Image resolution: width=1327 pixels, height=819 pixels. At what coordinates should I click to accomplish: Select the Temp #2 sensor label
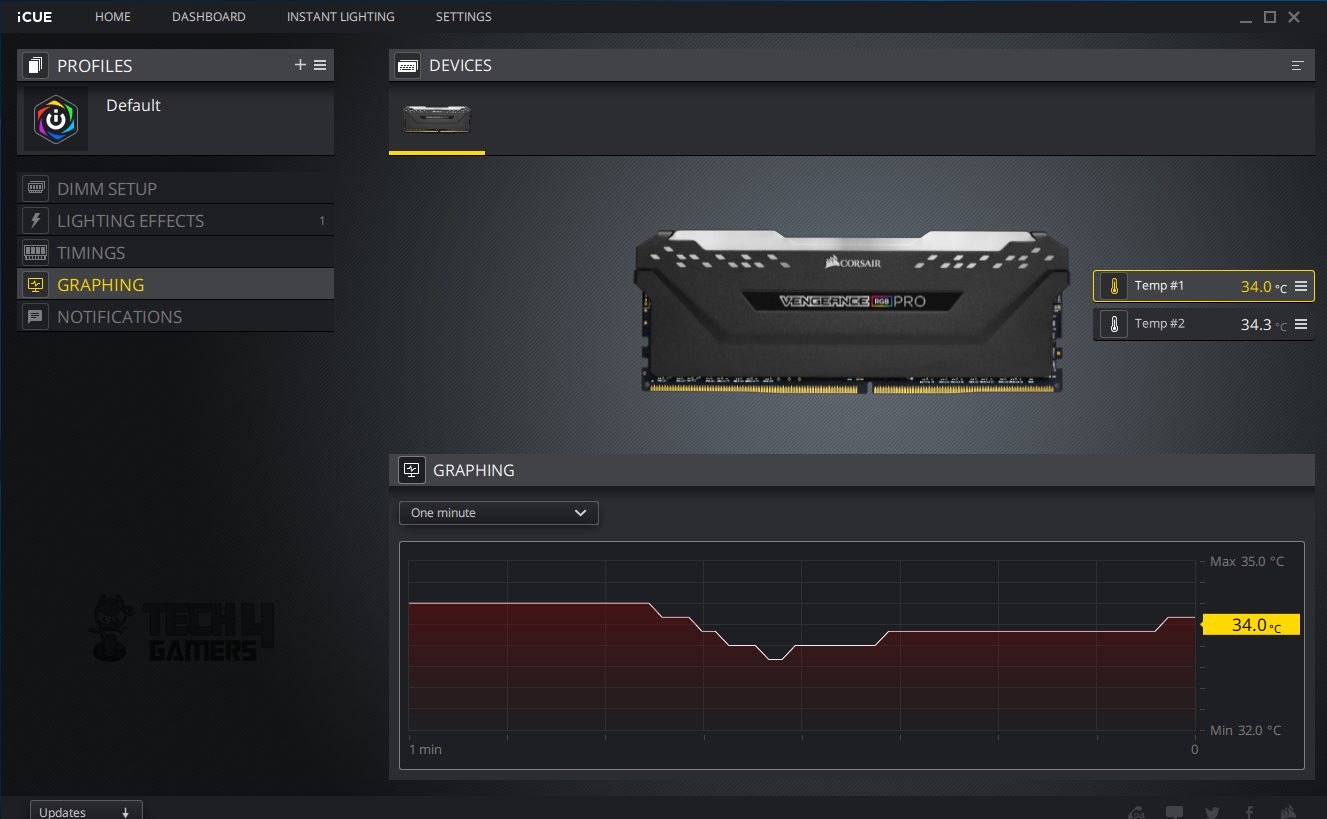coord(1159,324)
